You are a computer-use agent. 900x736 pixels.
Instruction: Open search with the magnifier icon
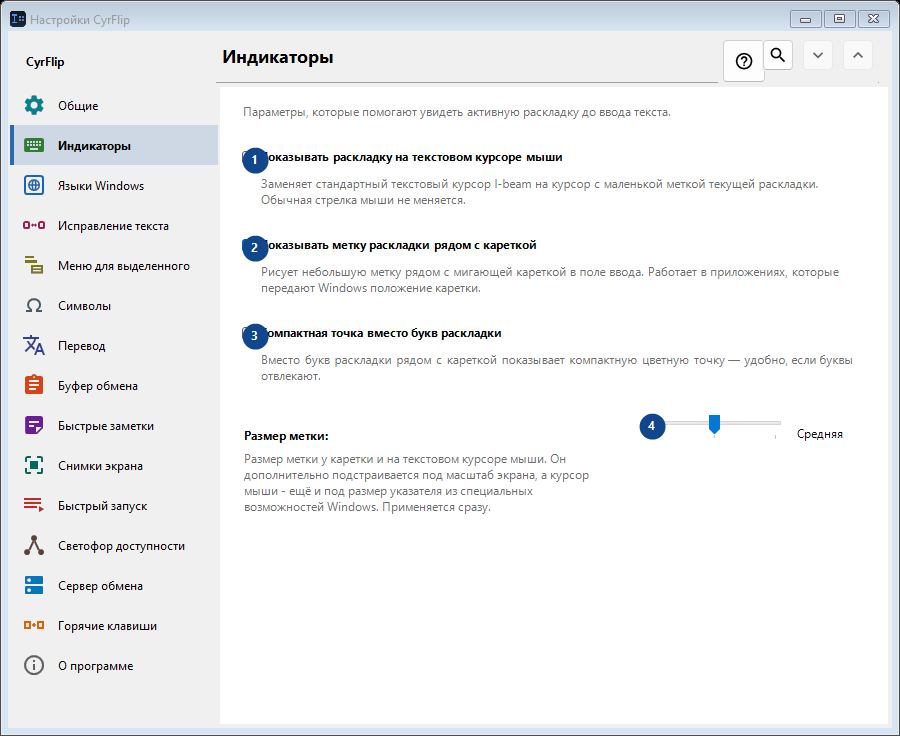click(x=778, y=55)
